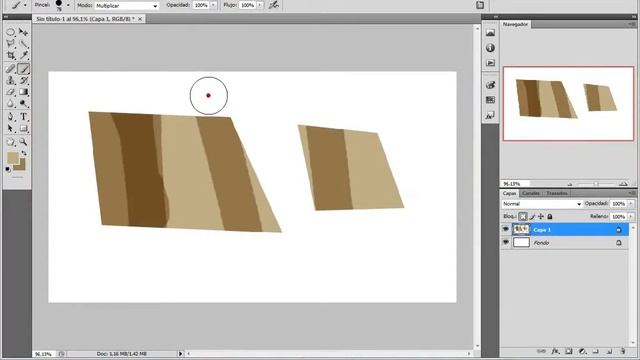This screenshot has height=360, width=640.
Task: Hide the Capa 1 layer
Action: tap(506, 229)
